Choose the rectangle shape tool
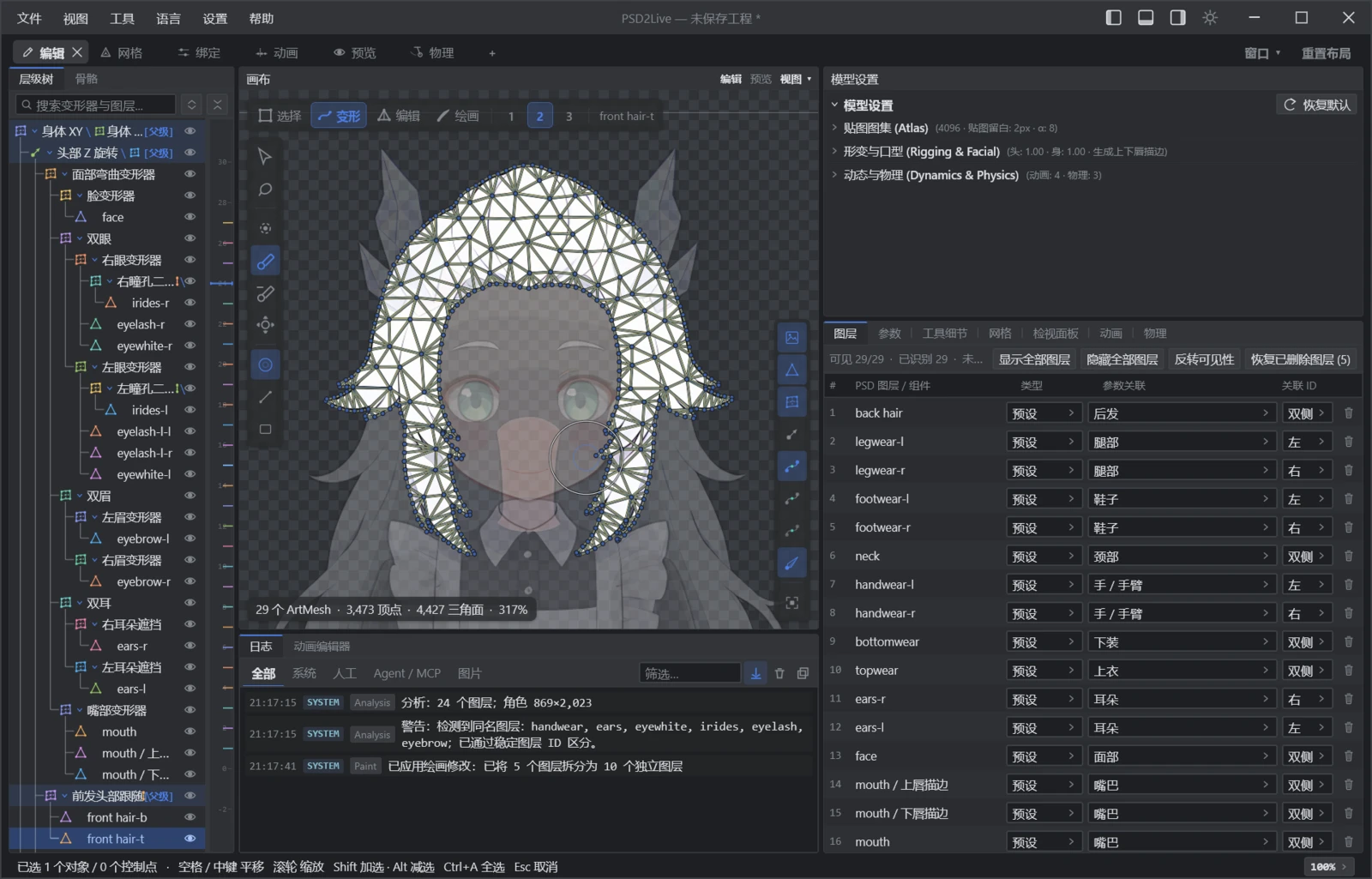The image size is (1372, 879). (265, 429)
